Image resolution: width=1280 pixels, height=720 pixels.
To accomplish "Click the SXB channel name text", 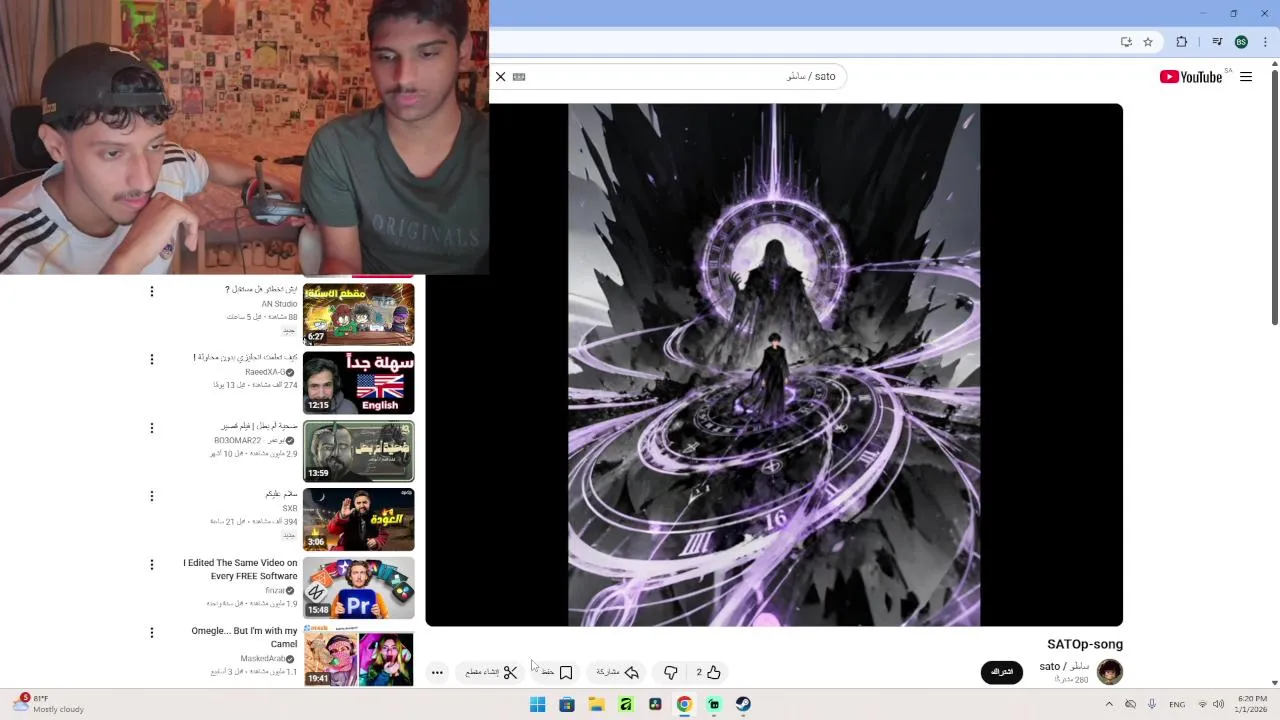I will pyautogui.click(x=290, y=509).
